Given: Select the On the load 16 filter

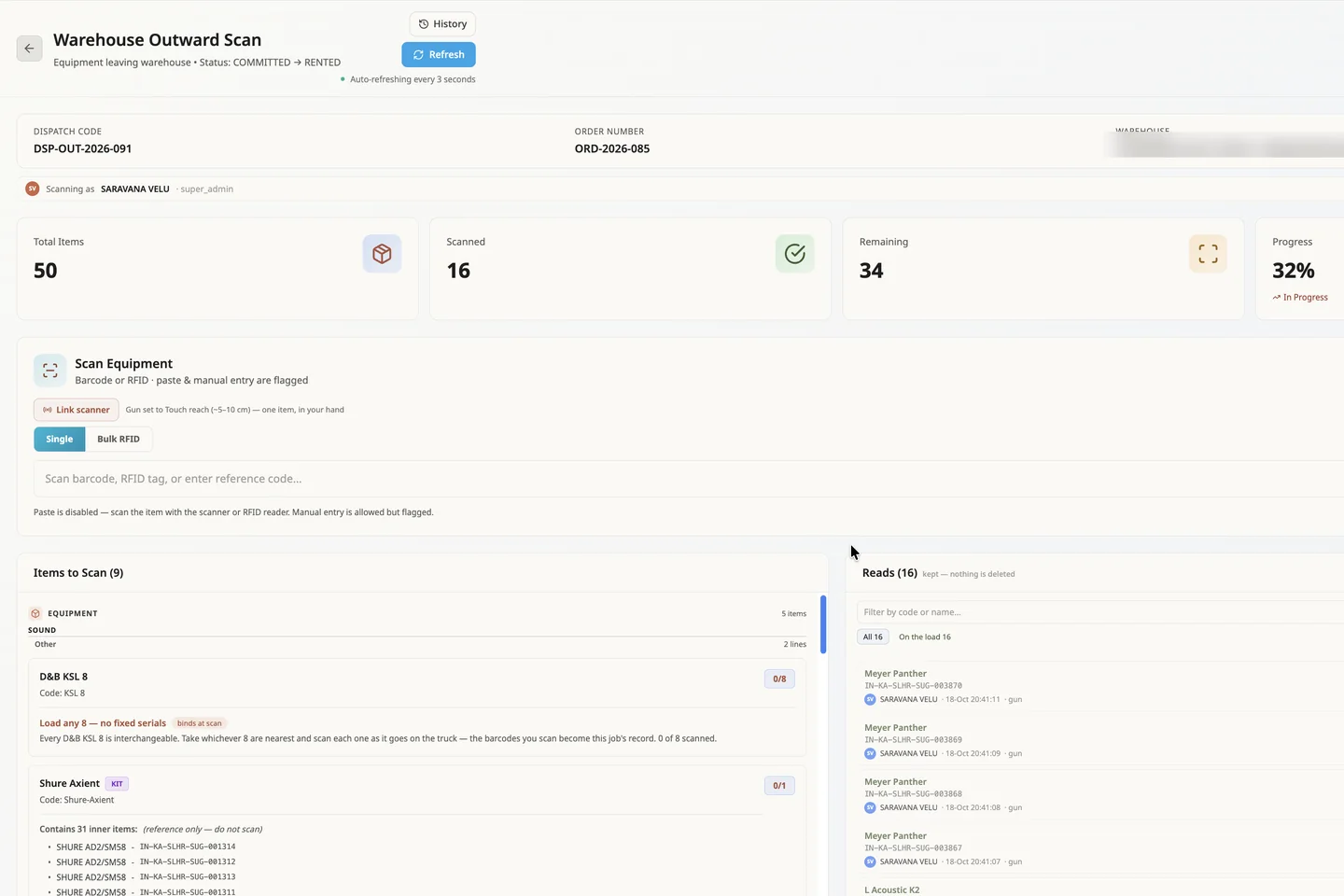Looking at the screenshot, I should tap(925, 637).
